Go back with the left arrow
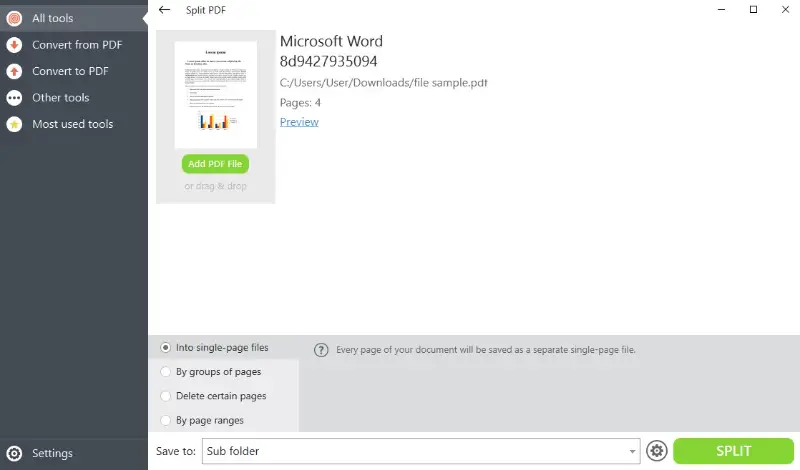800x470 pixels. click(x=164, y=10)
